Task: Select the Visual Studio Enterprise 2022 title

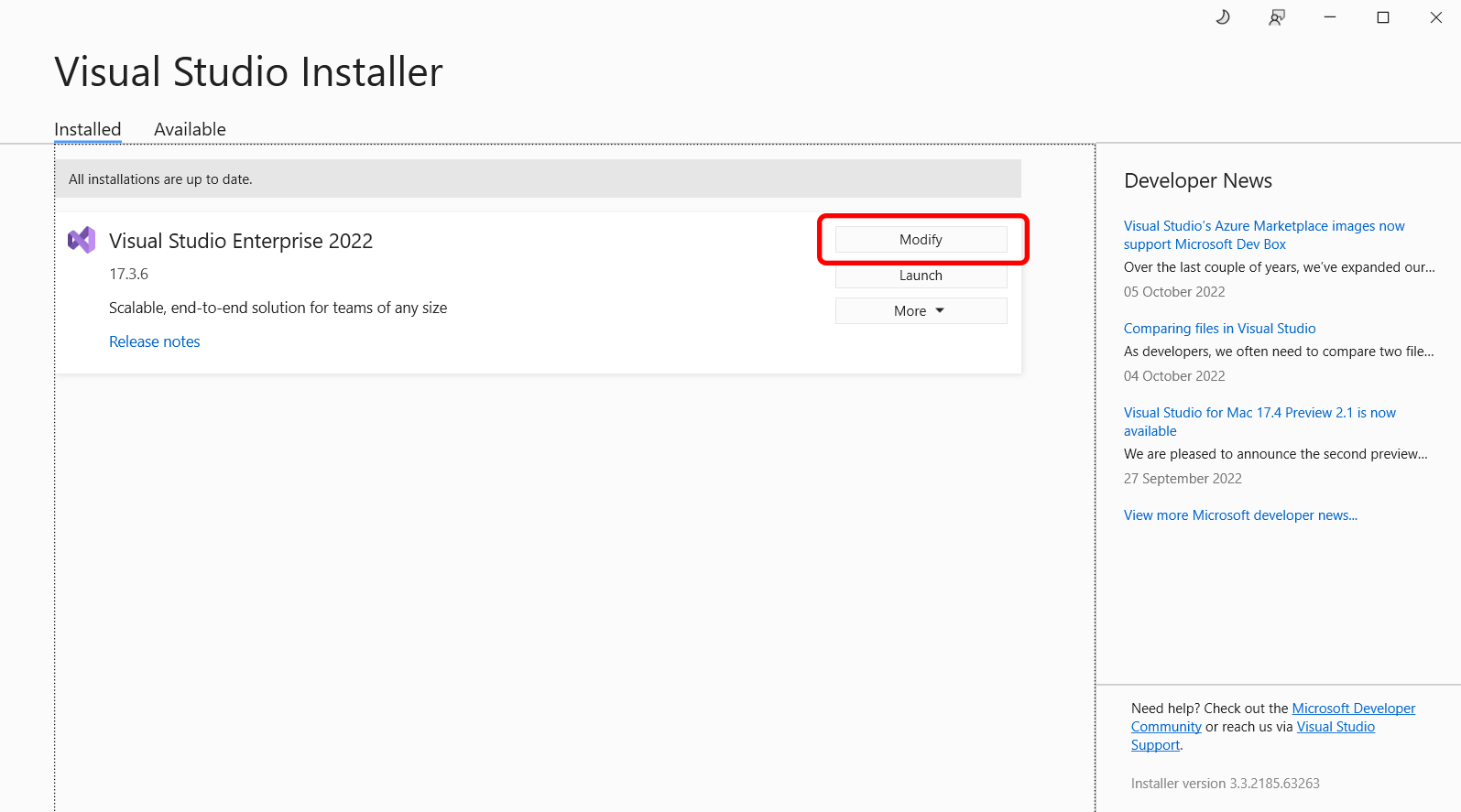Action: [241, 241]
